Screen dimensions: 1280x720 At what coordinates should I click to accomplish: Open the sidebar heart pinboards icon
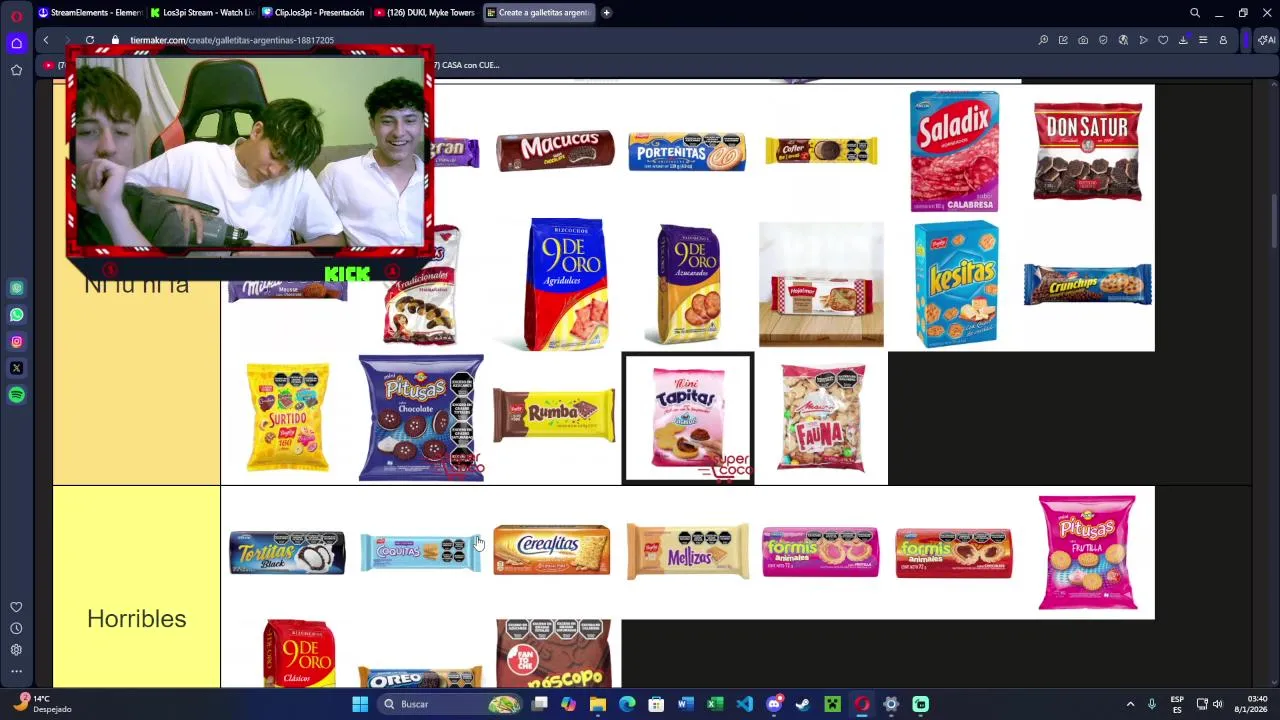(16, 607)
